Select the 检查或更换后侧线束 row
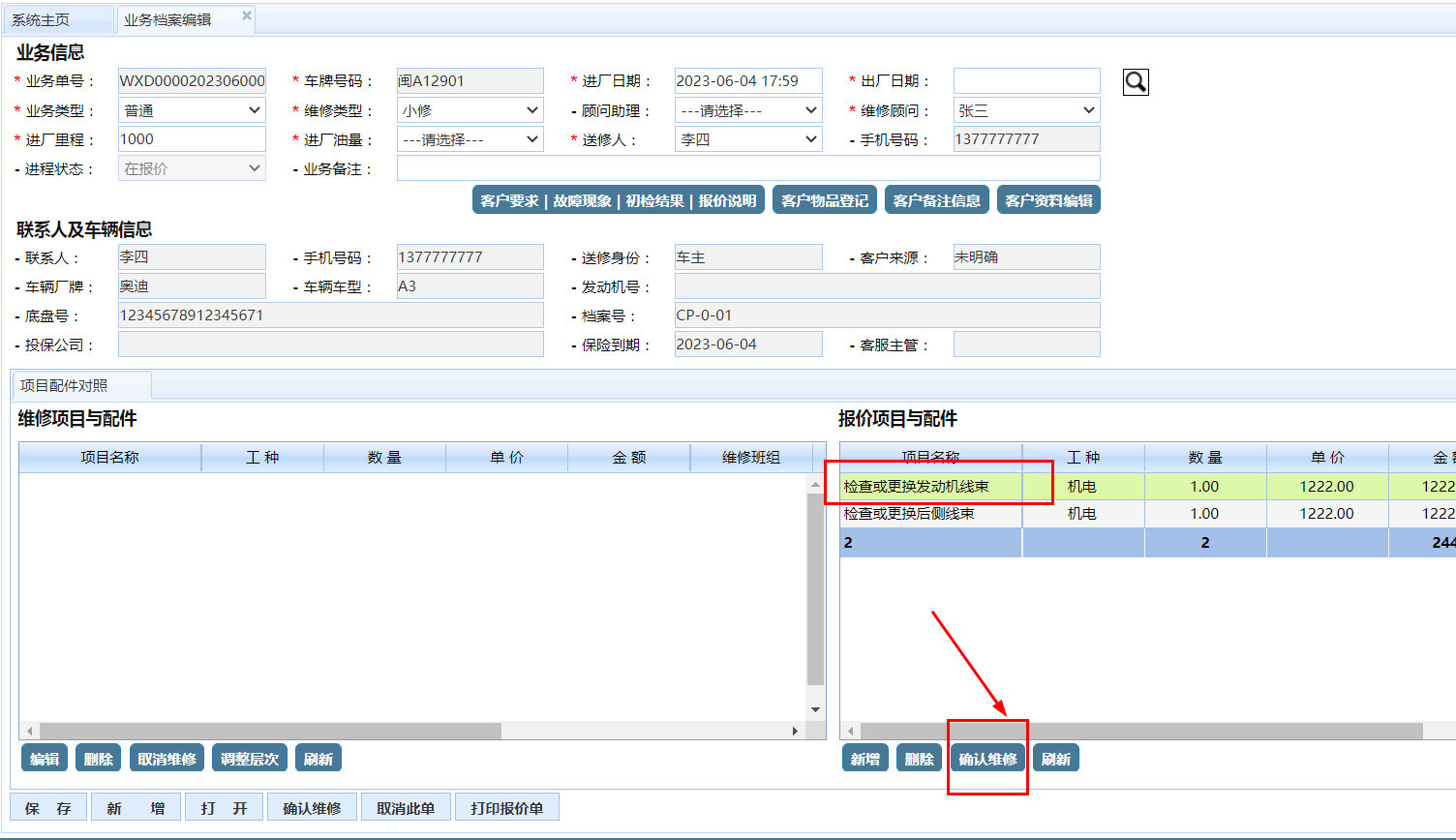 coord(1147,514)
